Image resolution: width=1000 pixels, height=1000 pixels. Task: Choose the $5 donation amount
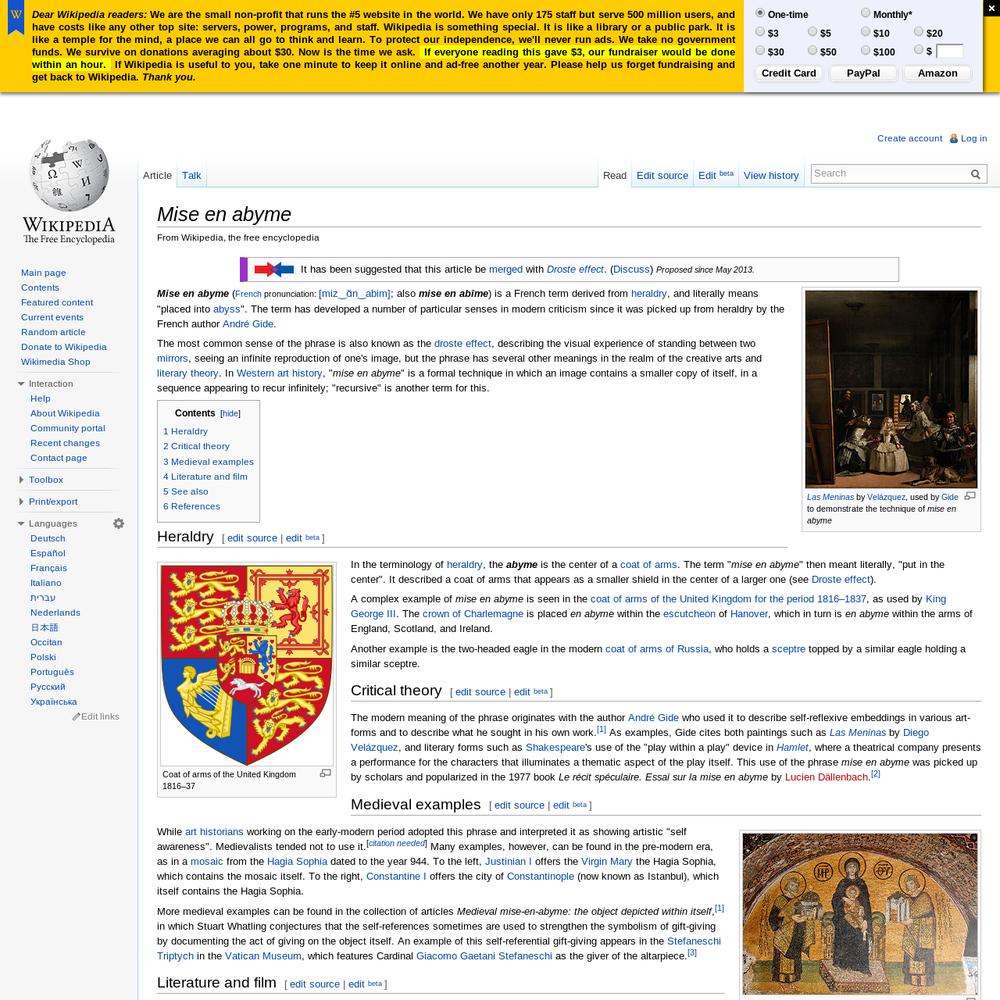[812, 31]
